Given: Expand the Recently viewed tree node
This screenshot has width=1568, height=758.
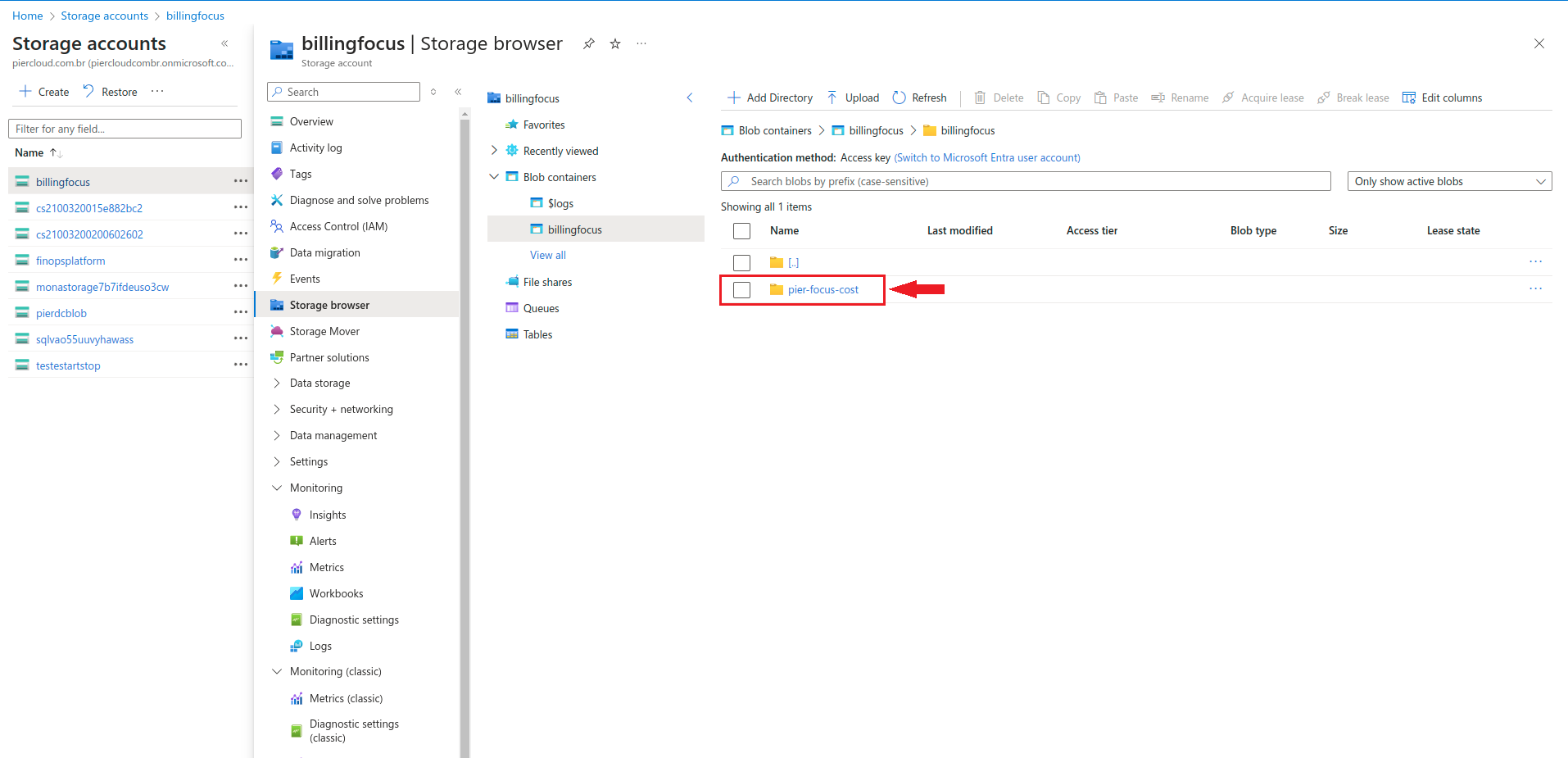Looking at the screenshot, I should coord(494,151).
